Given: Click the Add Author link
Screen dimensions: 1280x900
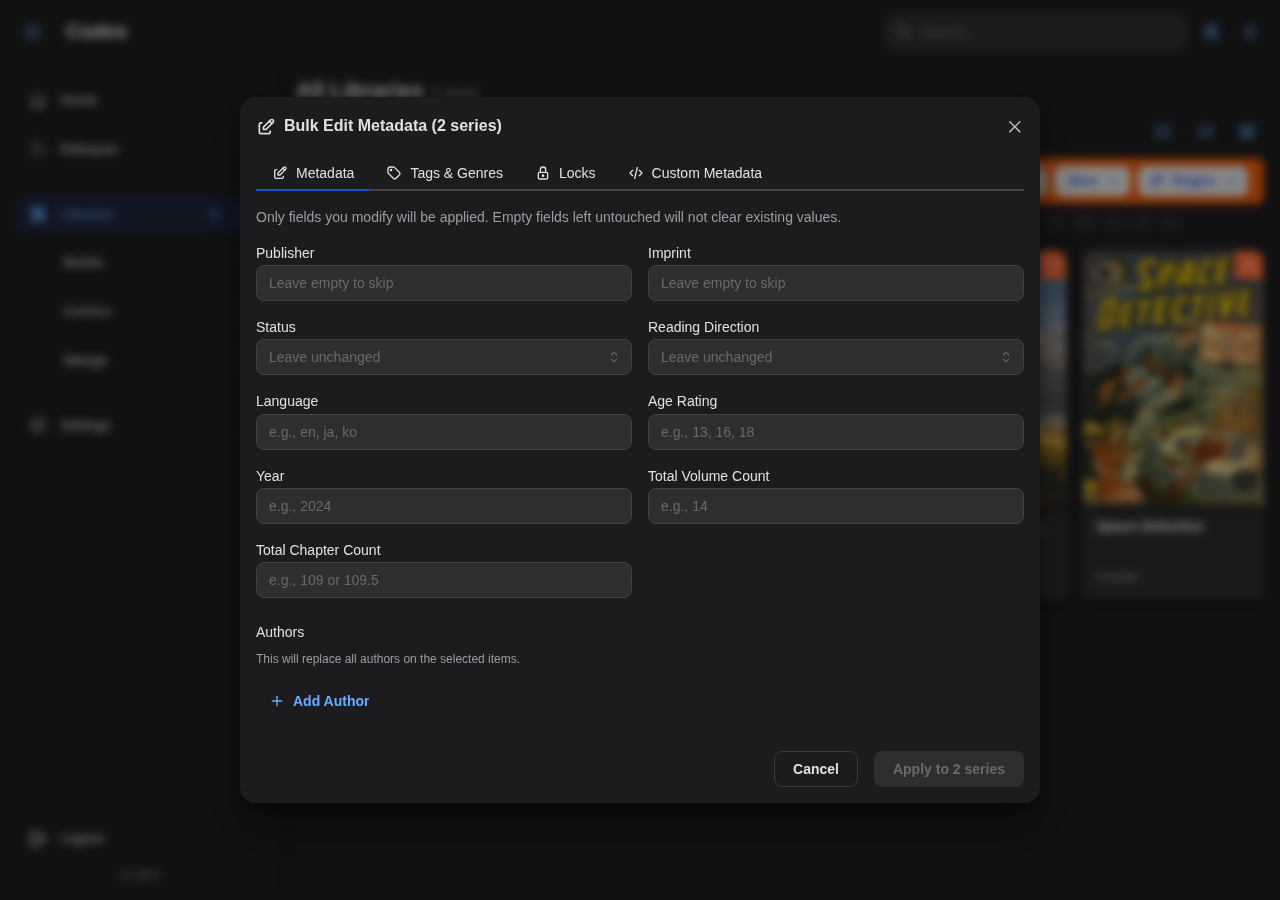Looking at the screenshot, I should [320, 701].
